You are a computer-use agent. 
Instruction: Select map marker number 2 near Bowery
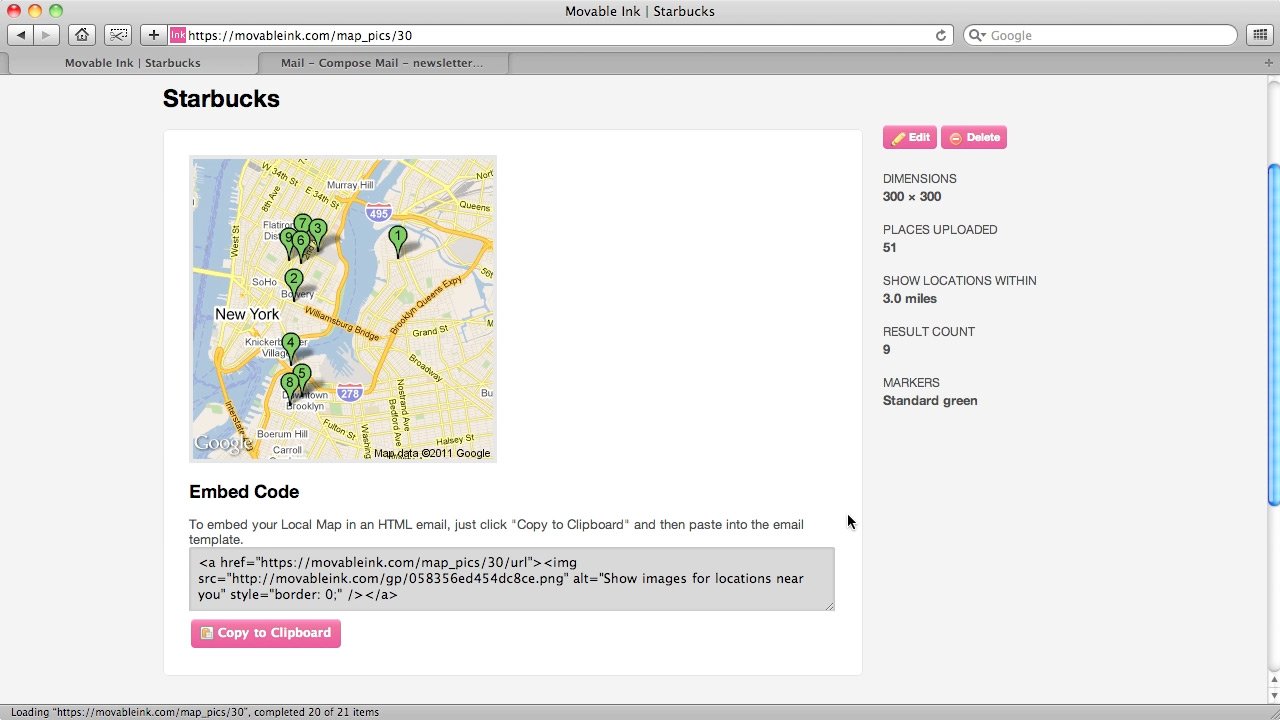(x=294, y=285)
